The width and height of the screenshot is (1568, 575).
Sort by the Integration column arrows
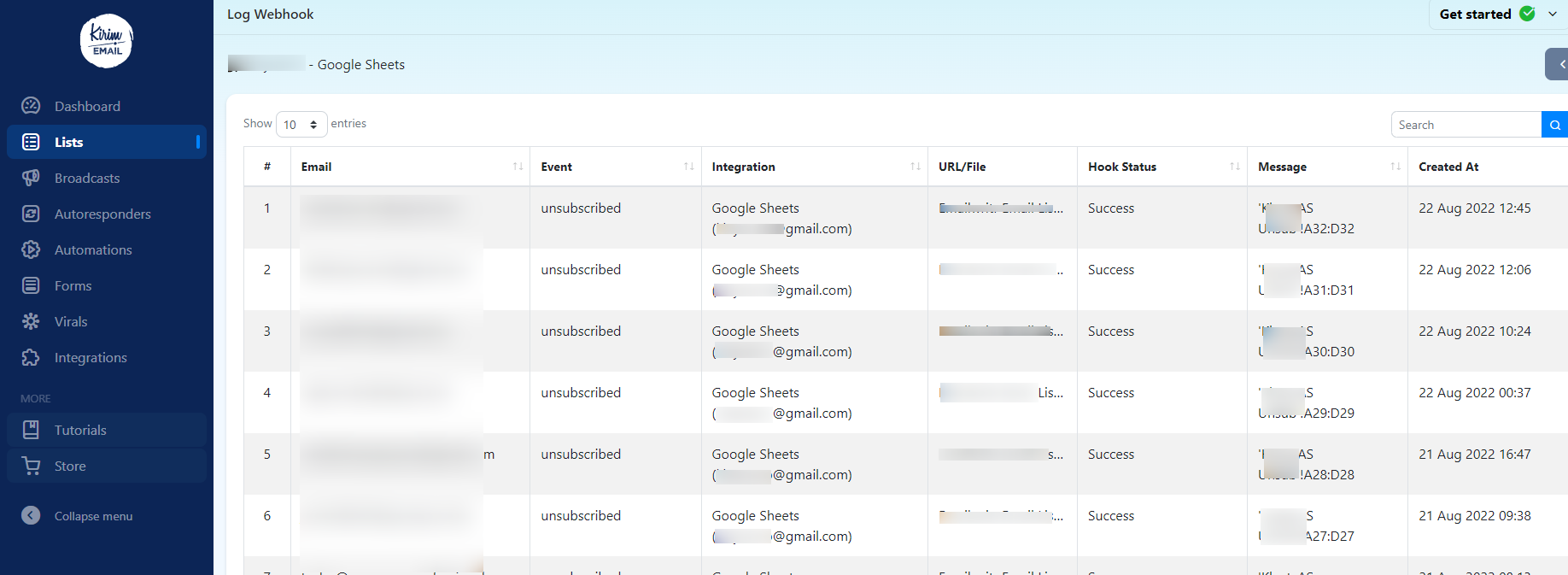(x=915, y=167)
